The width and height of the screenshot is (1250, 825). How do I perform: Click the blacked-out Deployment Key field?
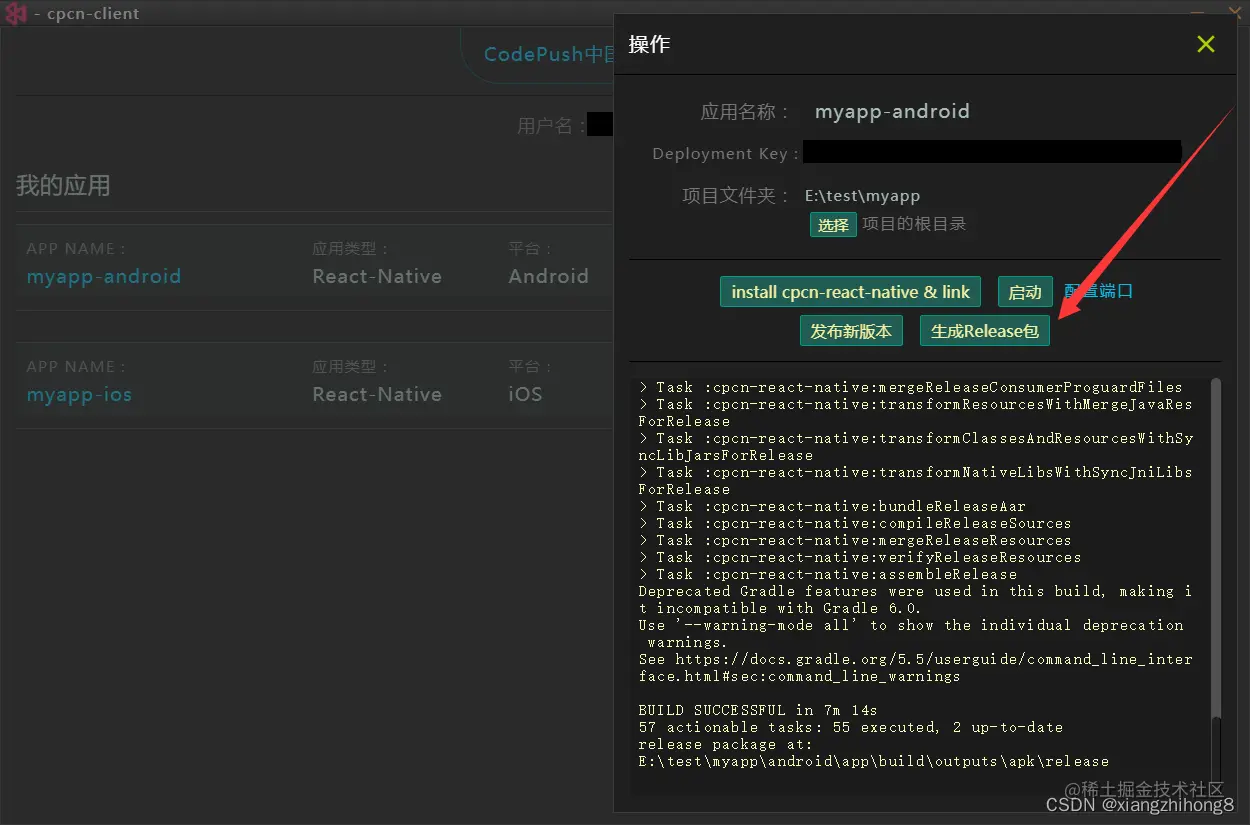[x=992, y=153]
